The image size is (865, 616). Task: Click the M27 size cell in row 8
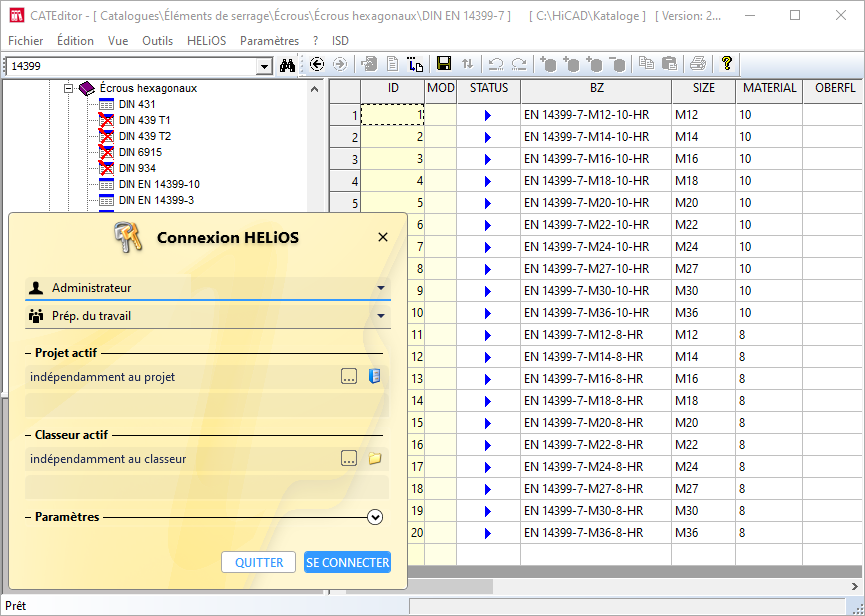coord(703,269)
